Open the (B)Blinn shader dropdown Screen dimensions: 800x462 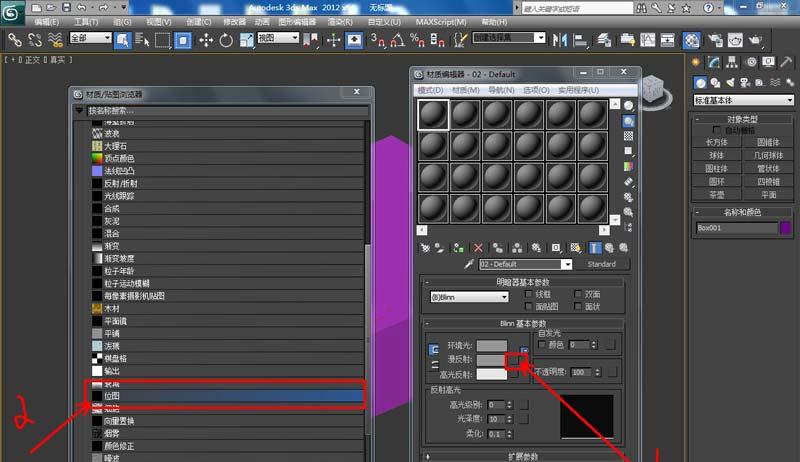coord(469,297)
